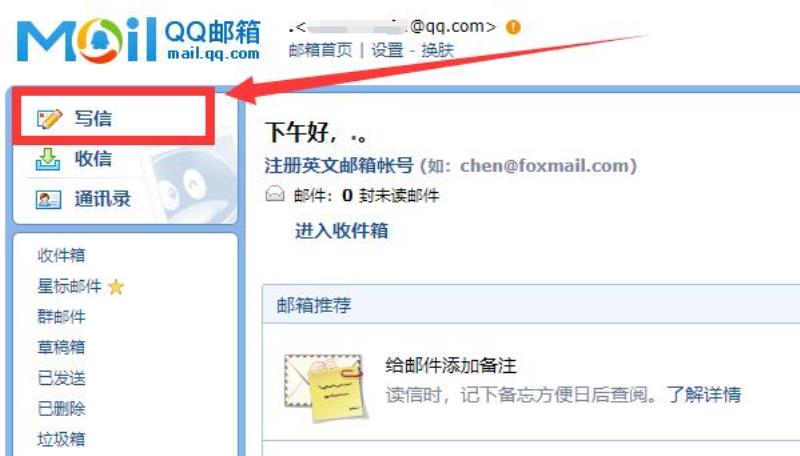
Task: Click the sticky note envelope thumbnail
Action: point(326,387)
